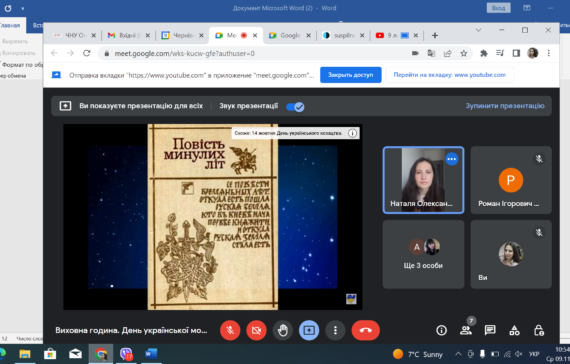
Task: Open Mail app from taskbar
Action: coord(75,354)
